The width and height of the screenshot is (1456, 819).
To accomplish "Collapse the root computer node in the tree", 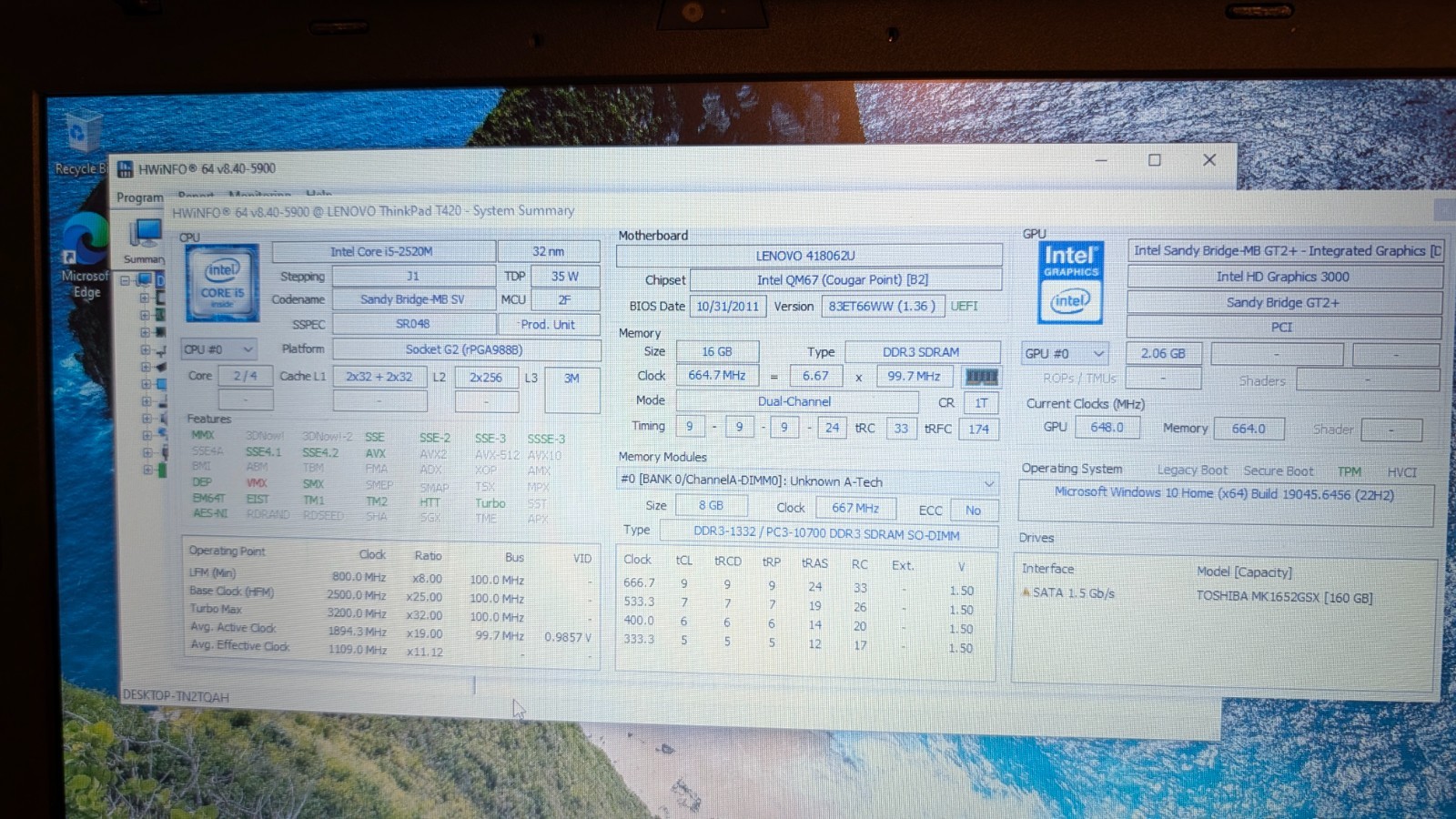I will (126, 280).
